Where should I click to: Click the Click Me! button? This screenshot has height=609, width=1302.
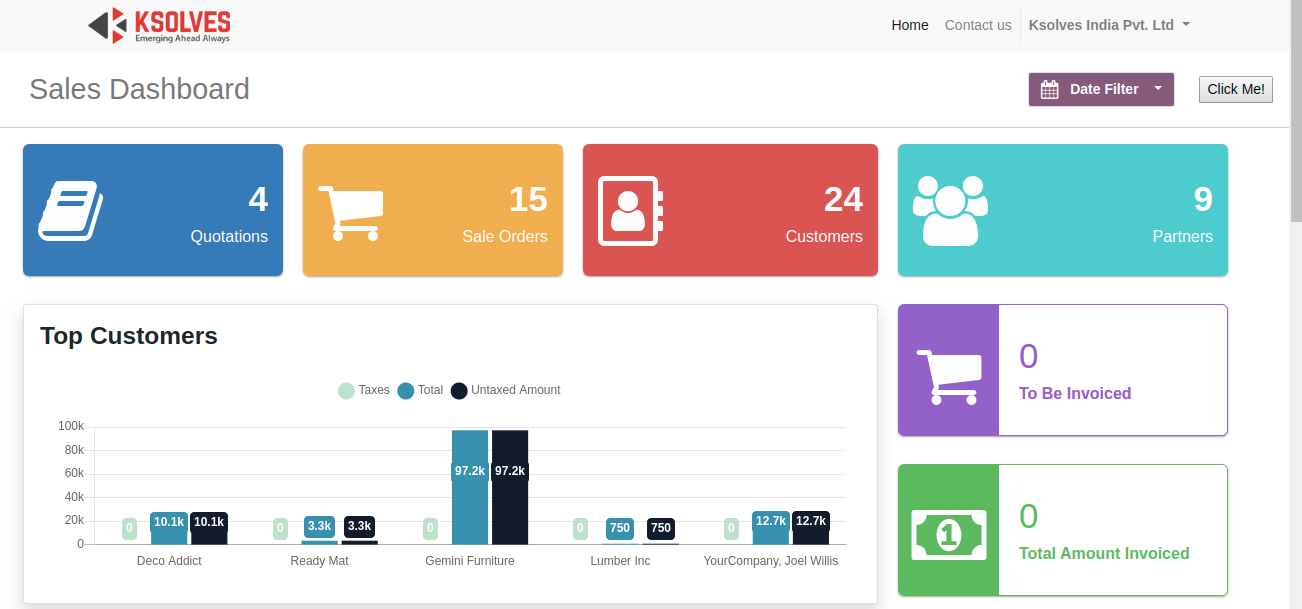(x=1236, y=89)
